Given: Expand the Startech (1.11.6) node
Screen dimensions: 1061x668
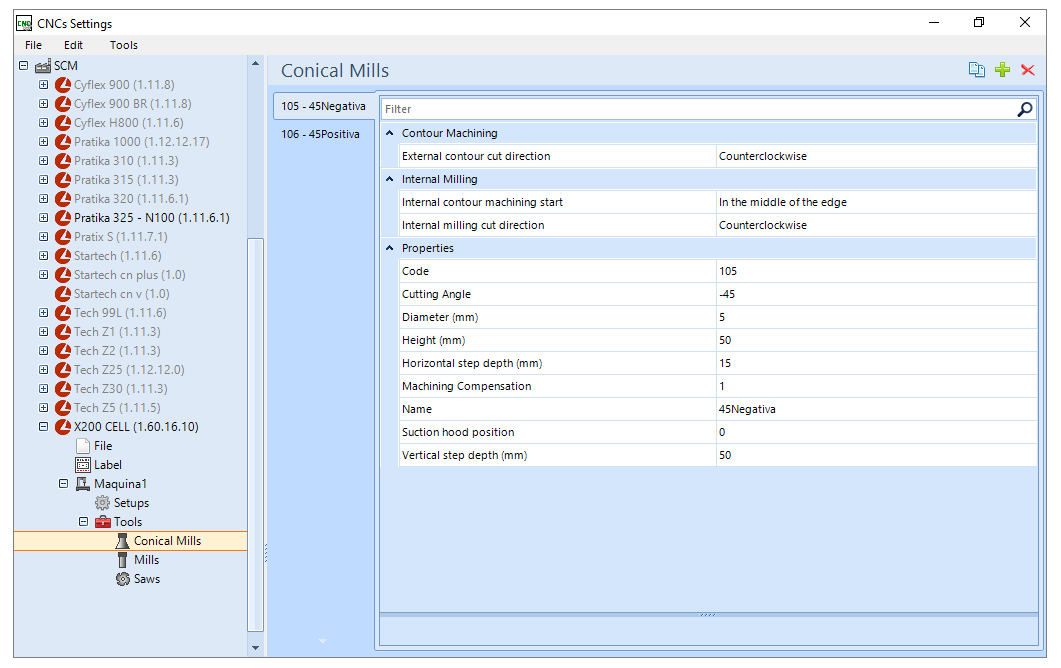Looking at the screenshot, I should [x=43, y=256].
